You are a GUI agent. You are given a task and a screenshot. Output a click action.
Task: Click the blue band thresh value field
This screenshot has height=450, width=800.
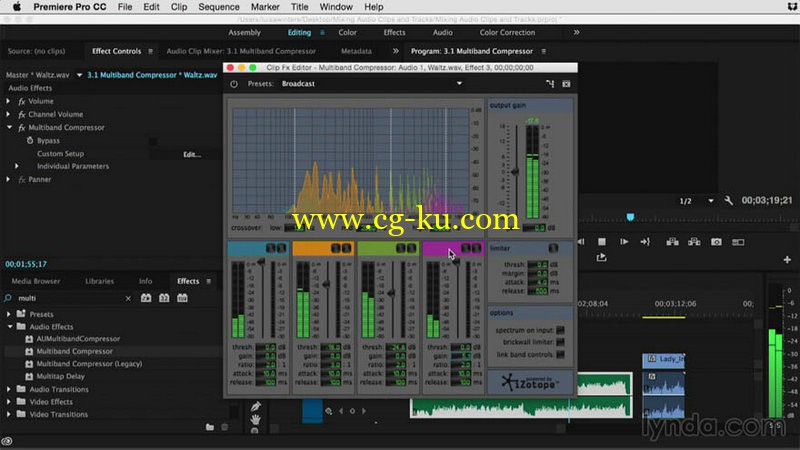pyautogui.click(x=266, y=347)
